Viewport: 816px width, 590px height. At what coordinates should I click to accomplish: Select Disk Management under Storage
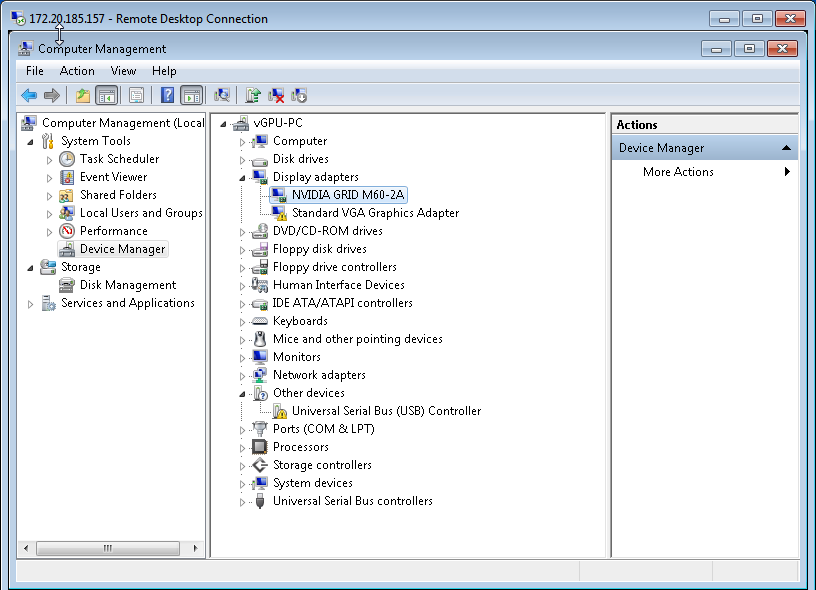(128, 285)
